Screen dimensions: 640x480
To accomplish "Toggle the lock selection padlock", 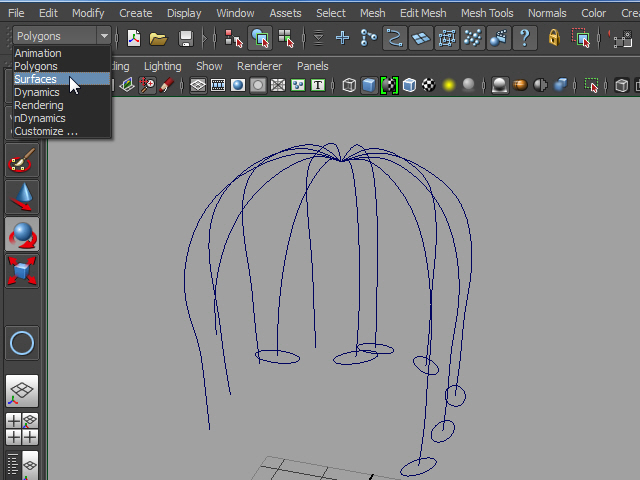I will pyautogui.click(x=554, y=38).
